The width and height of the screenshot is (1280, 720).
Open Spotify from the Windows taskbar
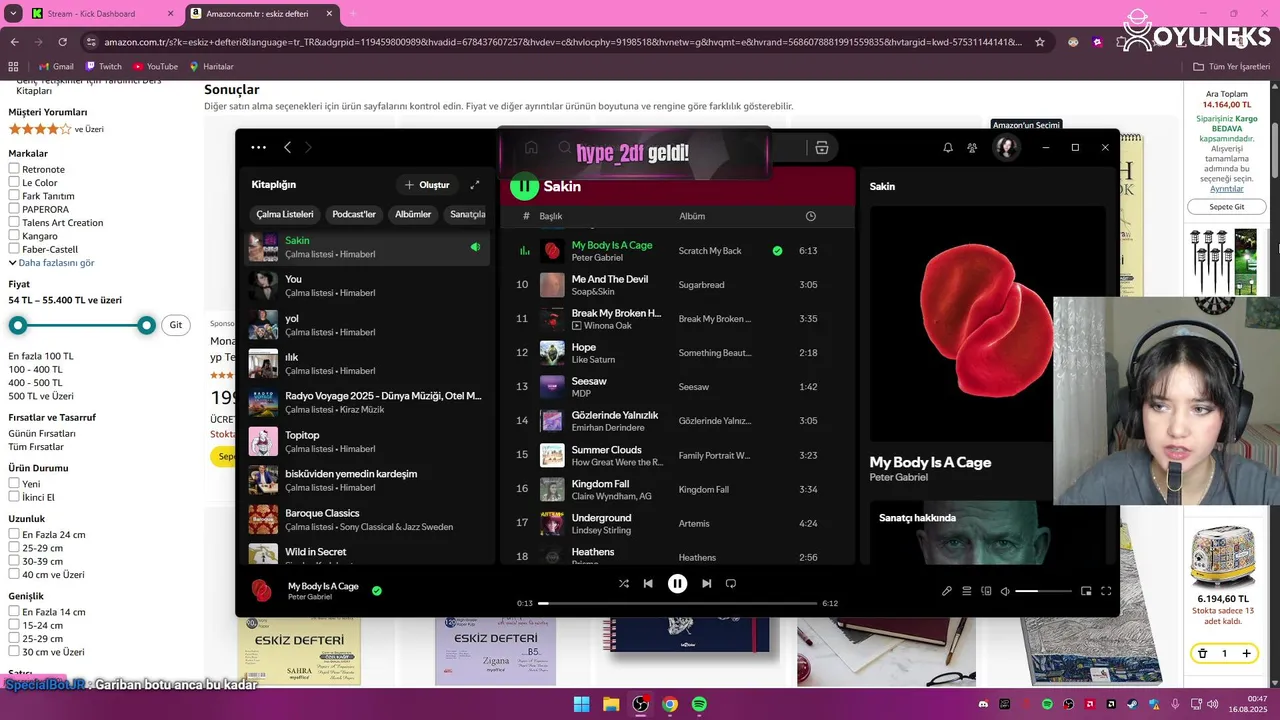point(699,704)
